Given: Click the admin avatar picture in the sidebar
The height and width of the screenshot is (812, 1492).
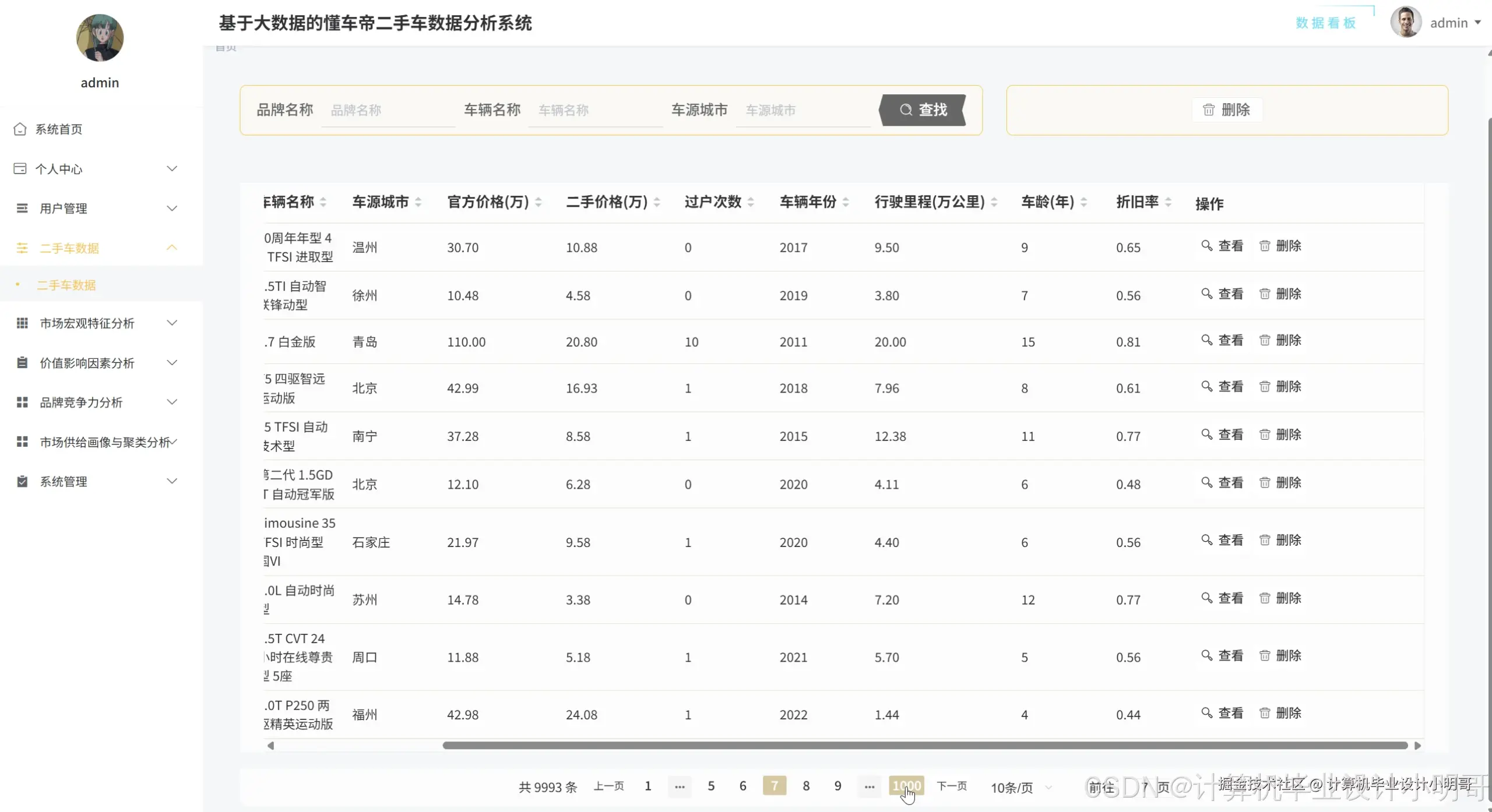Looking at the screenshot, I should (100, 37).
